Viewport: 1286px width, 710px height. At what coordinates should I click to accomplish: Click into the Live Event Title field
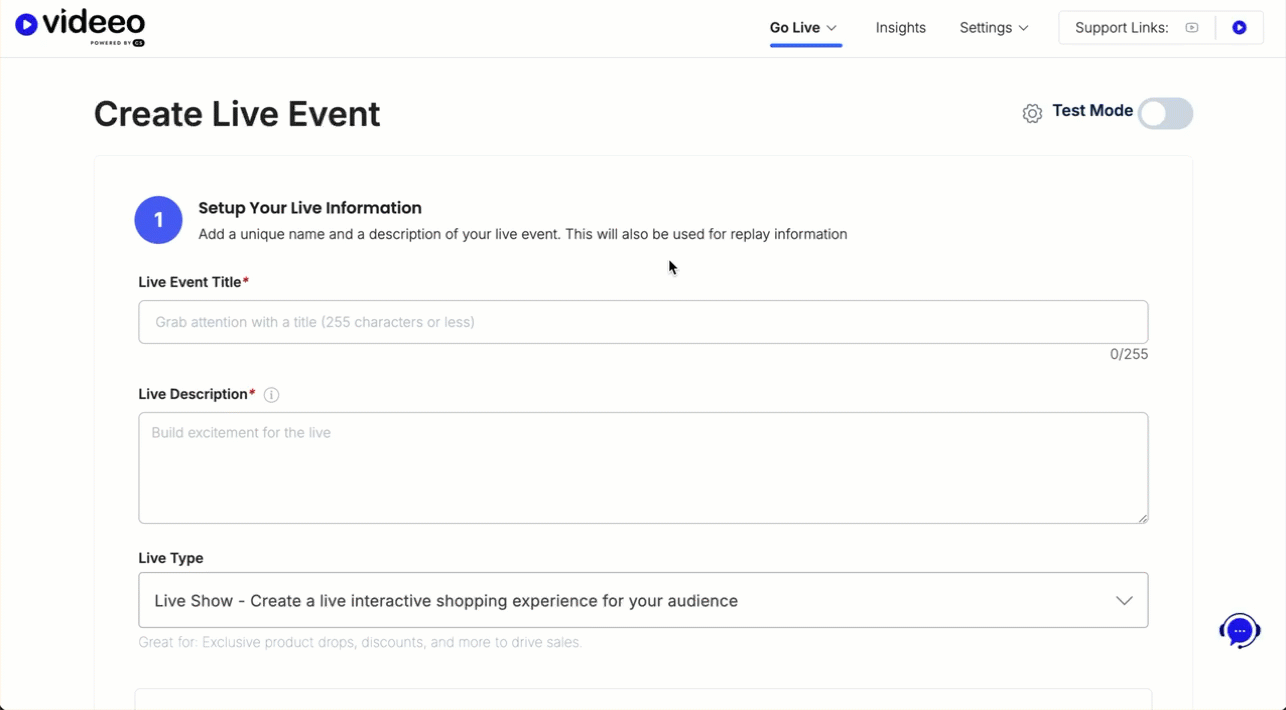[642, 322]
